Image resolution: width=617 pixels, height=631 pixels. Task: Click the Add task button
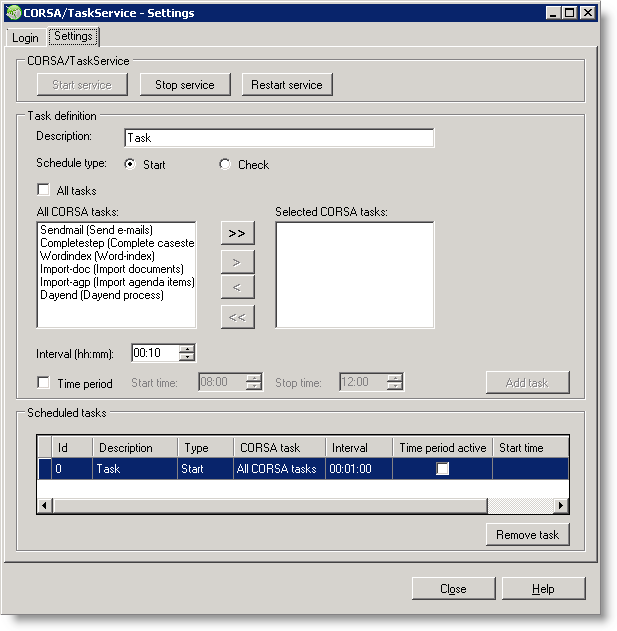pyautogui.click(x=528, y=382)
